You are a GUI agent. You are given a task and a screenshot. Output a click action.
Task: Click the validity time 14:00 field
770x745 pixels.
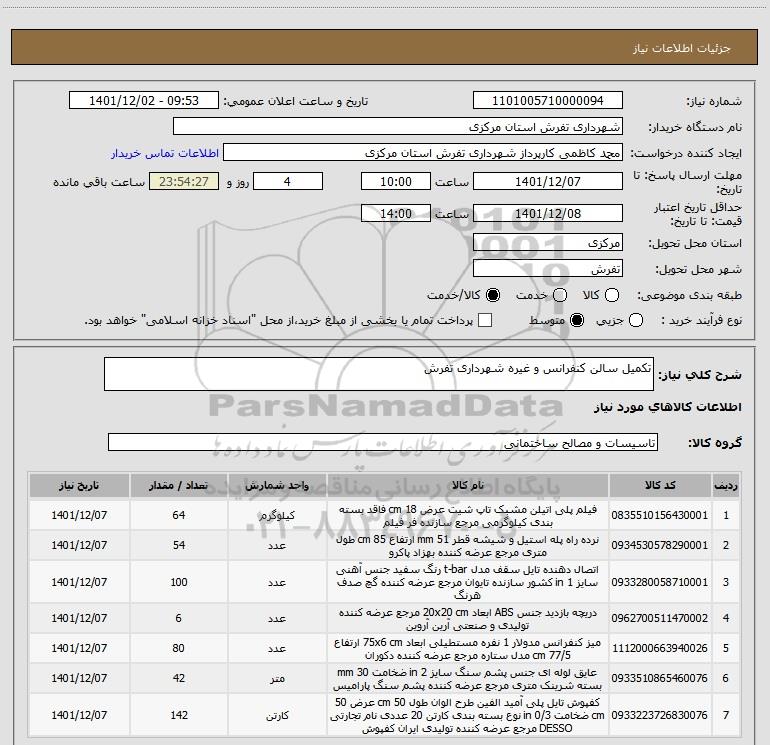coord(396,213)
